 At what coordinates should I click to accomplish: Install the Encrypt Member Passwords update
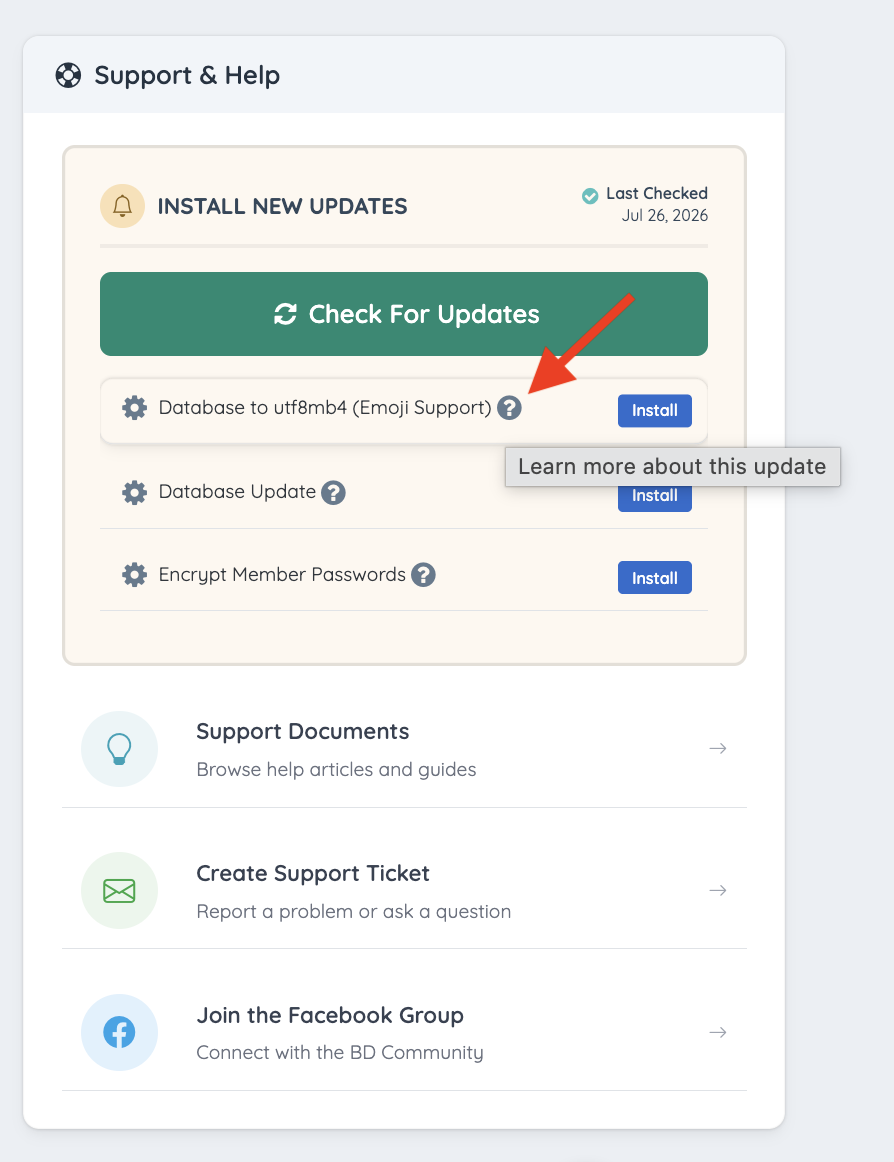tap(655, 577)
